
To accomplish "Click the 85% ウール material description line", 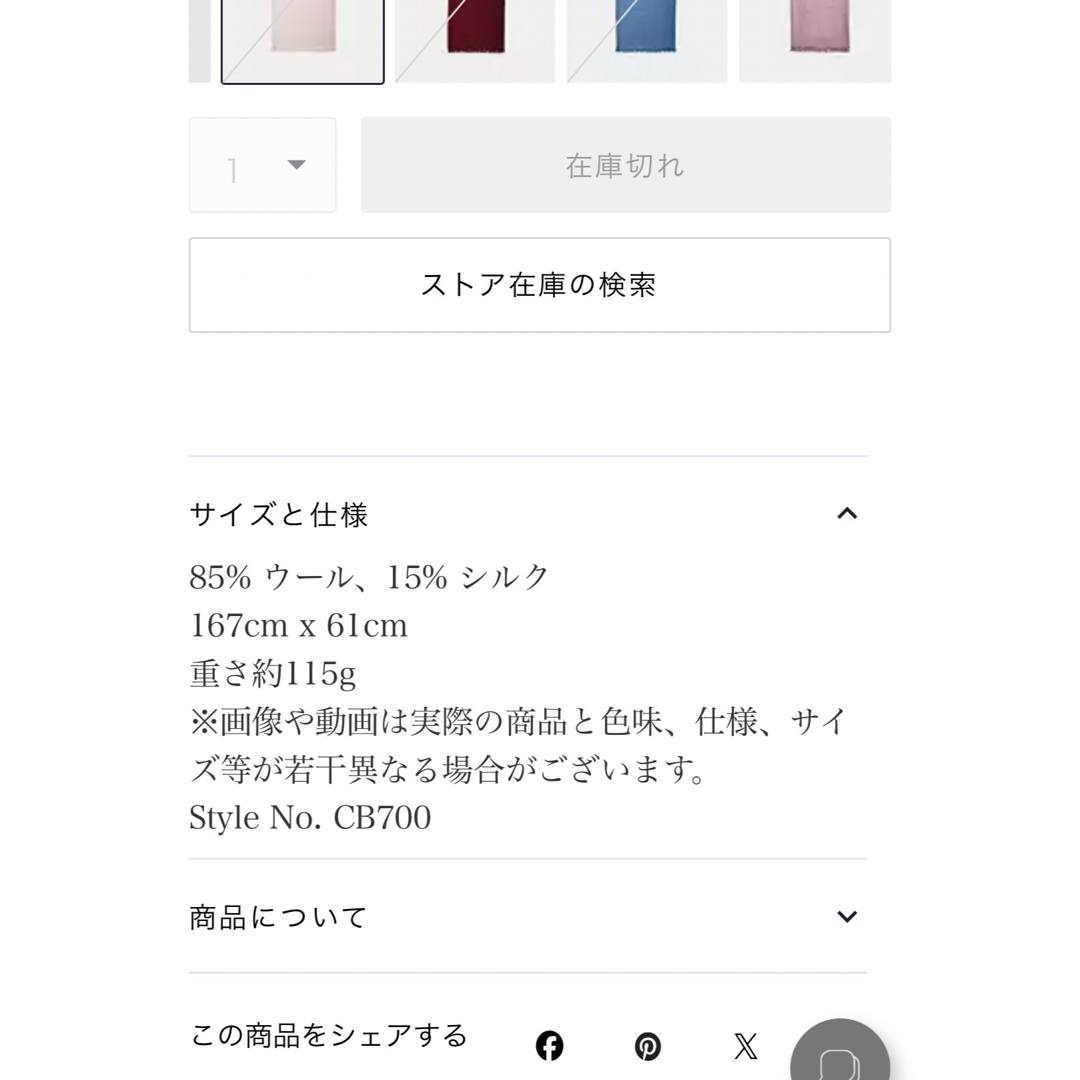I will click(x=369, y=577).
